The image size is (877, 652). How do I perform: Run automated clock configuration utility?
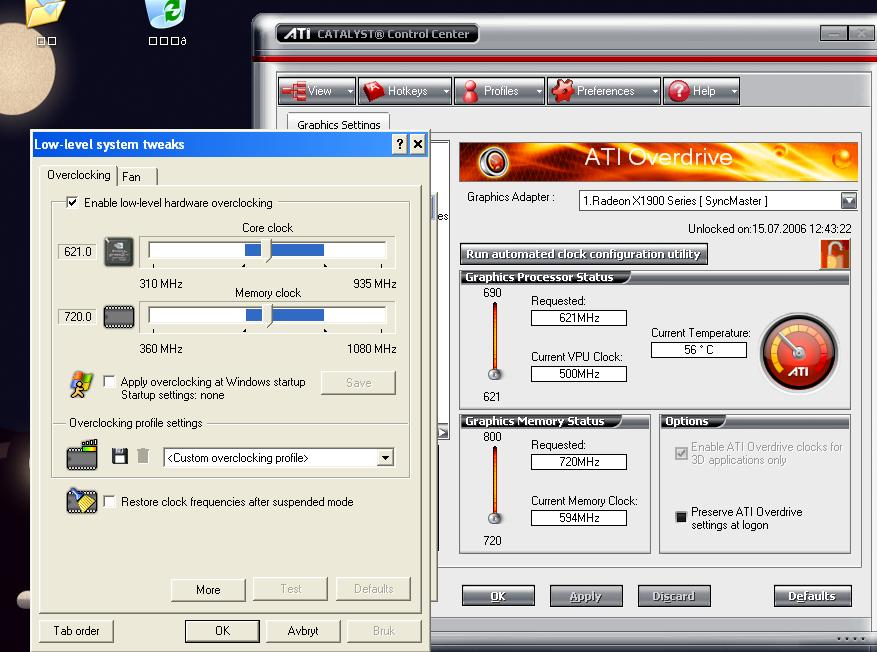583,254
